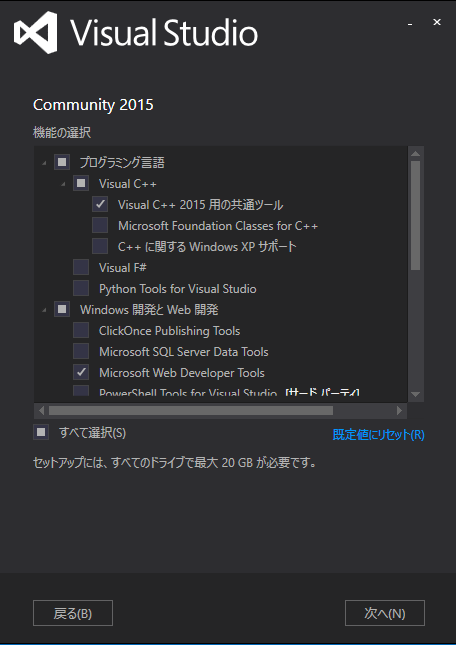
Task: Collapse the Visual C++ tree node
Action: pos(63,185)
